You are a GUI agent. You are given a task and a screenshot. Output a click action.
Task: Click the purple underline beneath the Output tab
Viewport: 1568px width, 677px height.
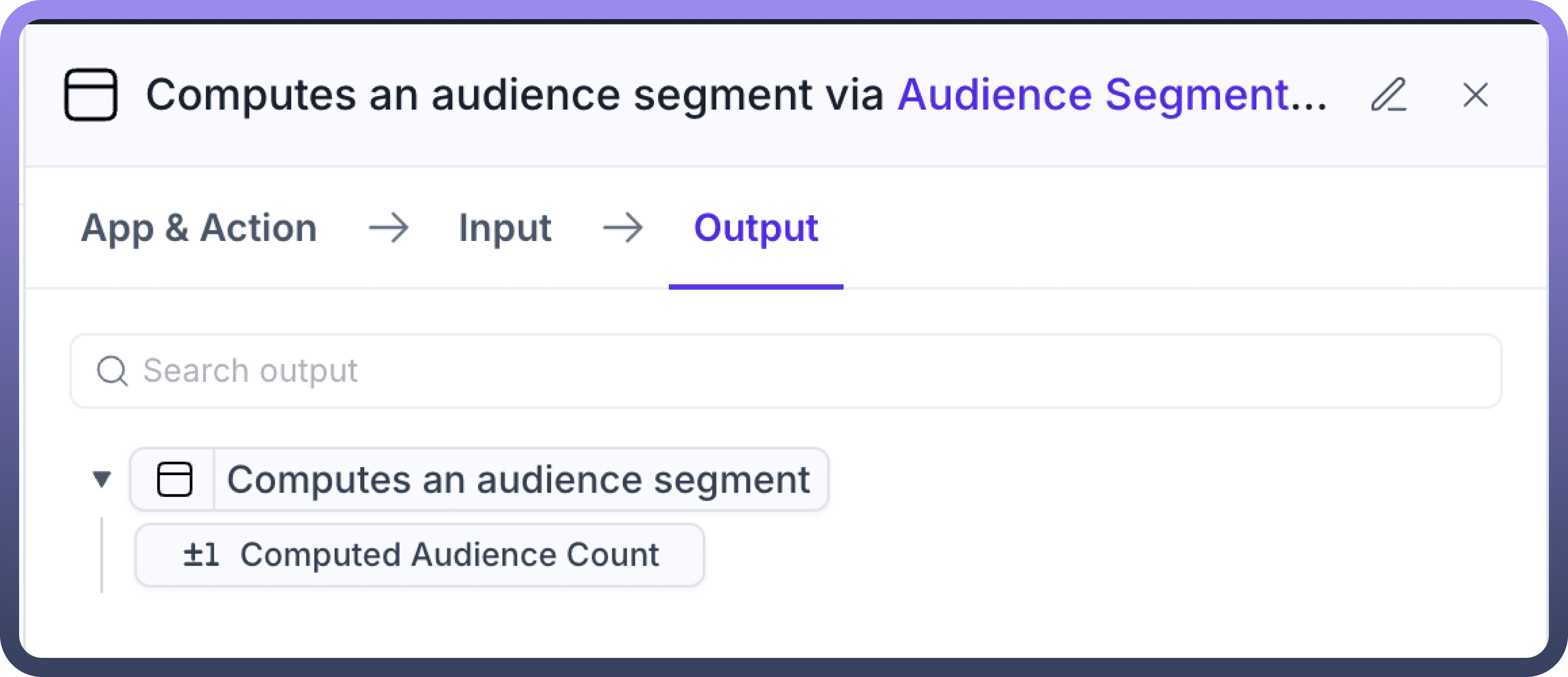tap(755, 286)
